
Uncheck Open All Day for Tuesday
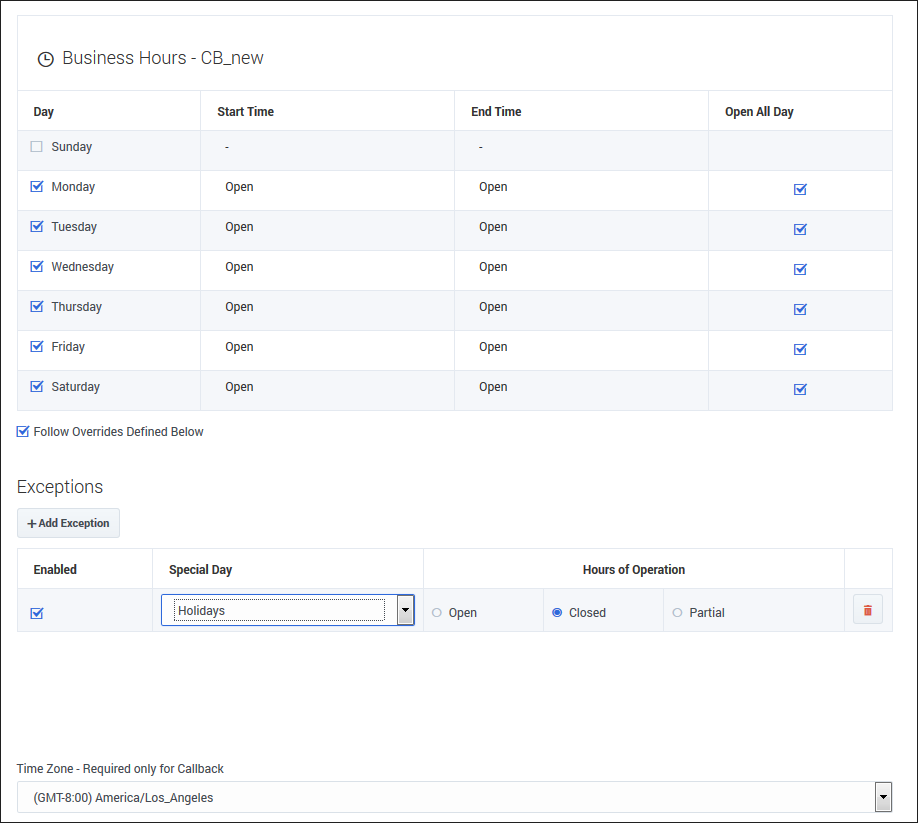800,229
